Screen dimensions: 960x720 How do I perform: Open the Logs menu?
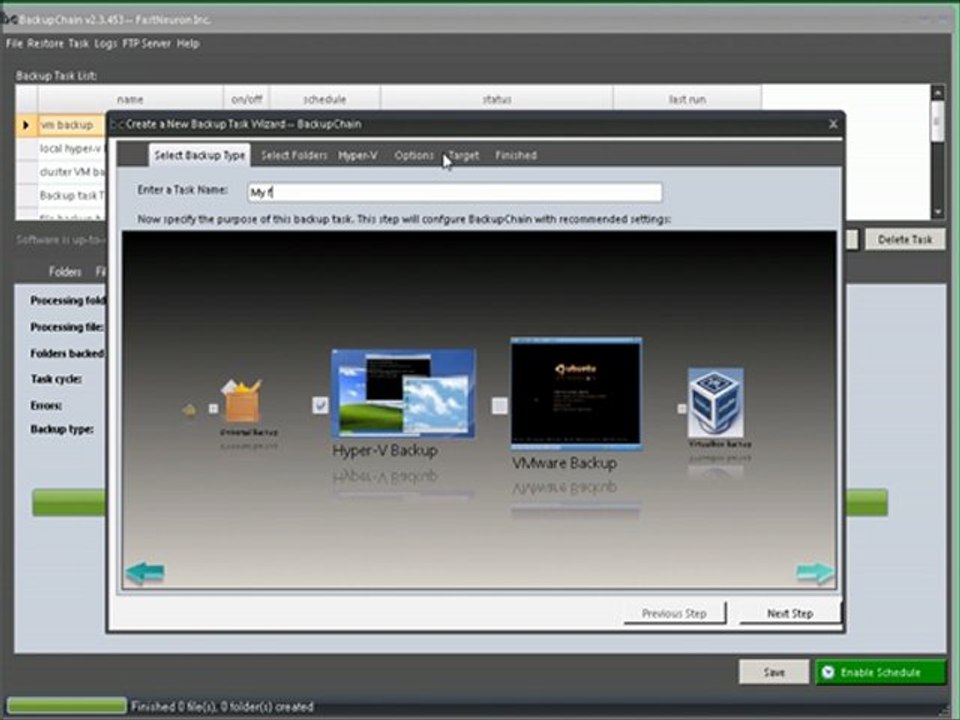pos(105,43)
